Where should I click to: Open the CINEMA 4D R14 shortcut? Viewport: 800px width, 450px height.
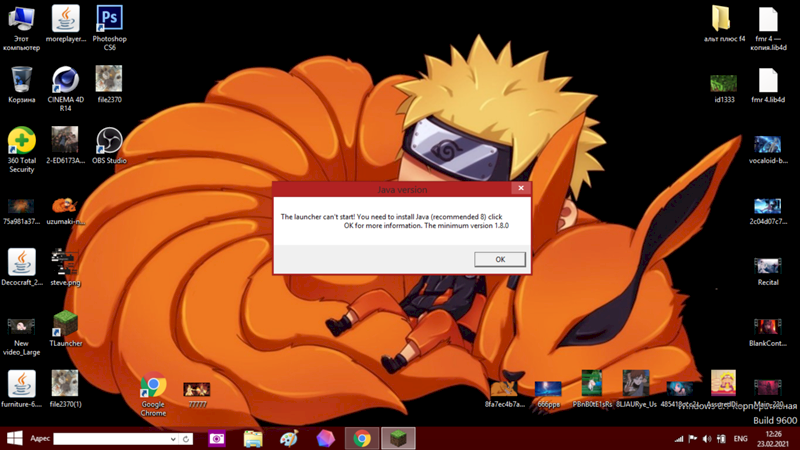[x=65, y=80]
